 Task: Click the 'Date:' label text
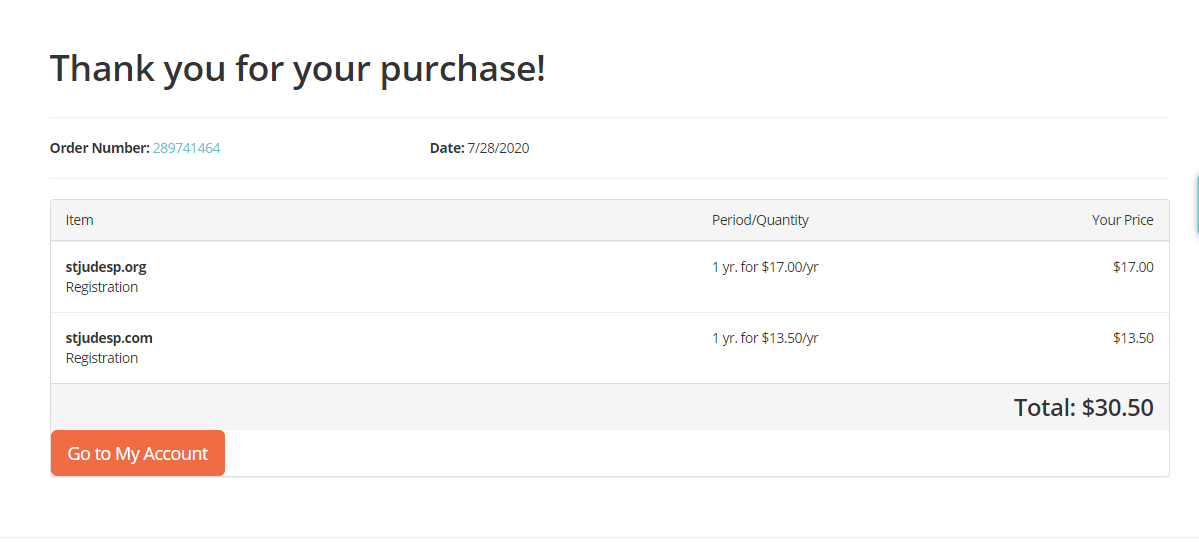(447, 148)
